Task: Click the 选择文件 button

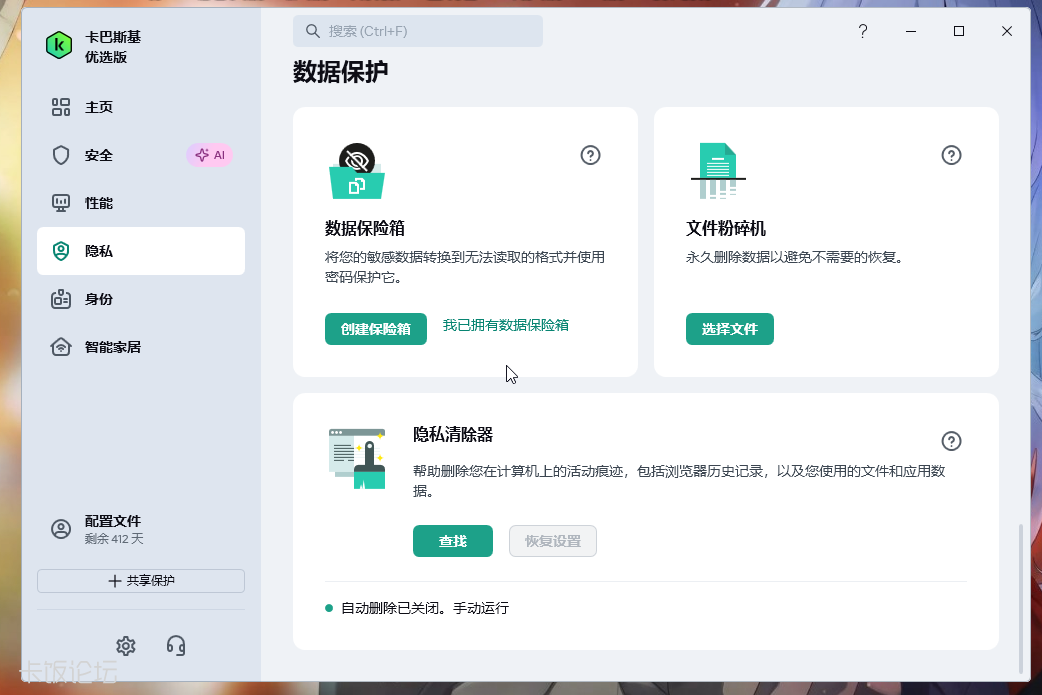Action: pyautogui.click(x=730, y=329)
